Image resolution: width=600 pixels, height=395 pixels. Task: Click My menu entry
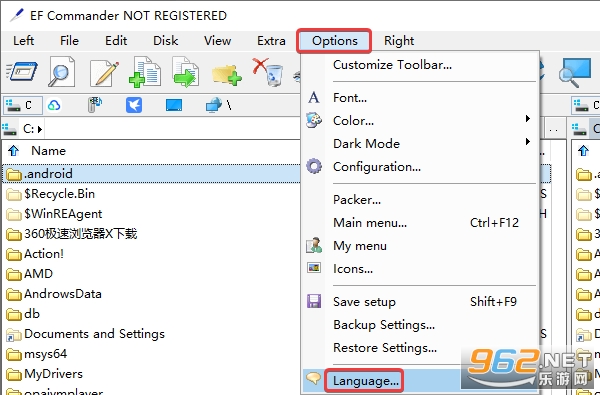pos(420,245)
